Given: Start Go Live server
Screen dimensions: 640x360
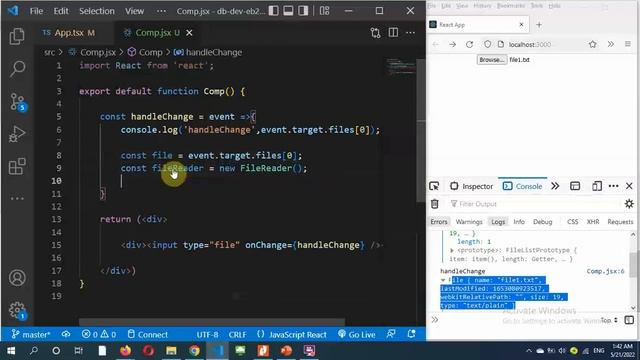Looking at the screenshot, I should [357, 335].
